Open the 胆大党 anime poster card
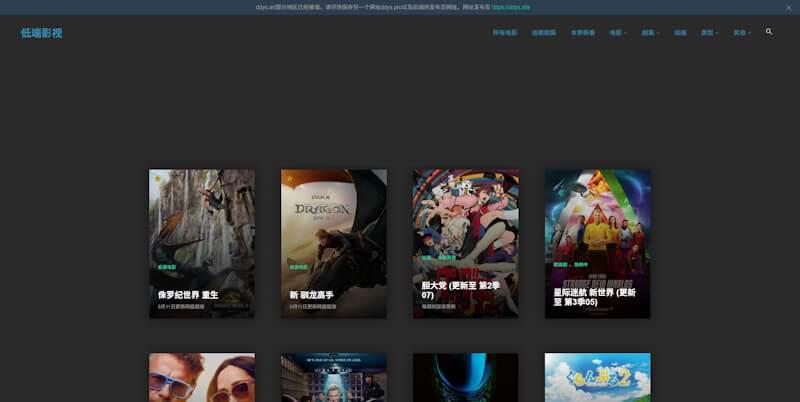 (x=466, y=243)
